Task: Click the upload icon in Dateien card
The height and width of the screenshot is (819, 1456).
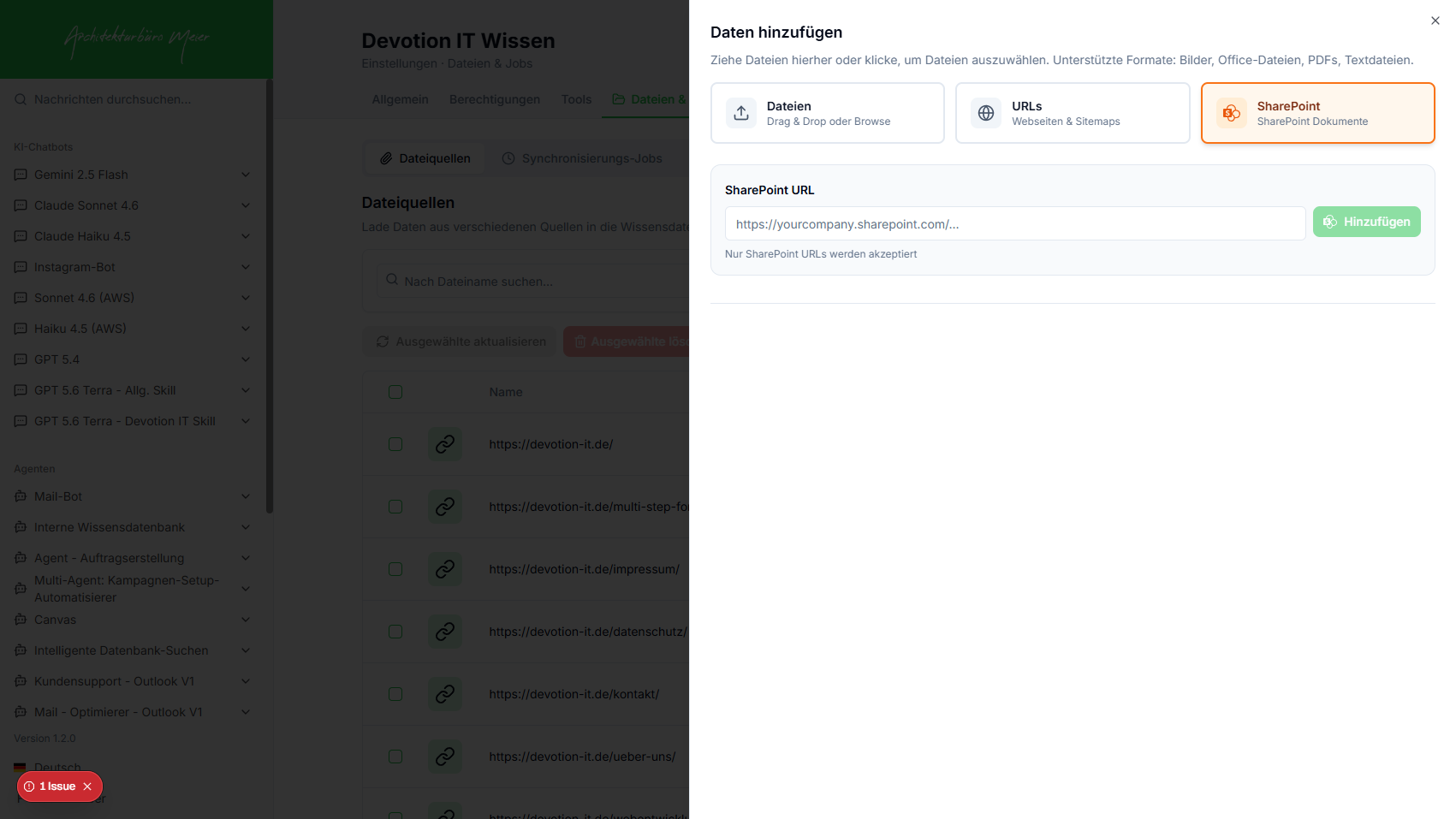Action: tap(741, 113)
